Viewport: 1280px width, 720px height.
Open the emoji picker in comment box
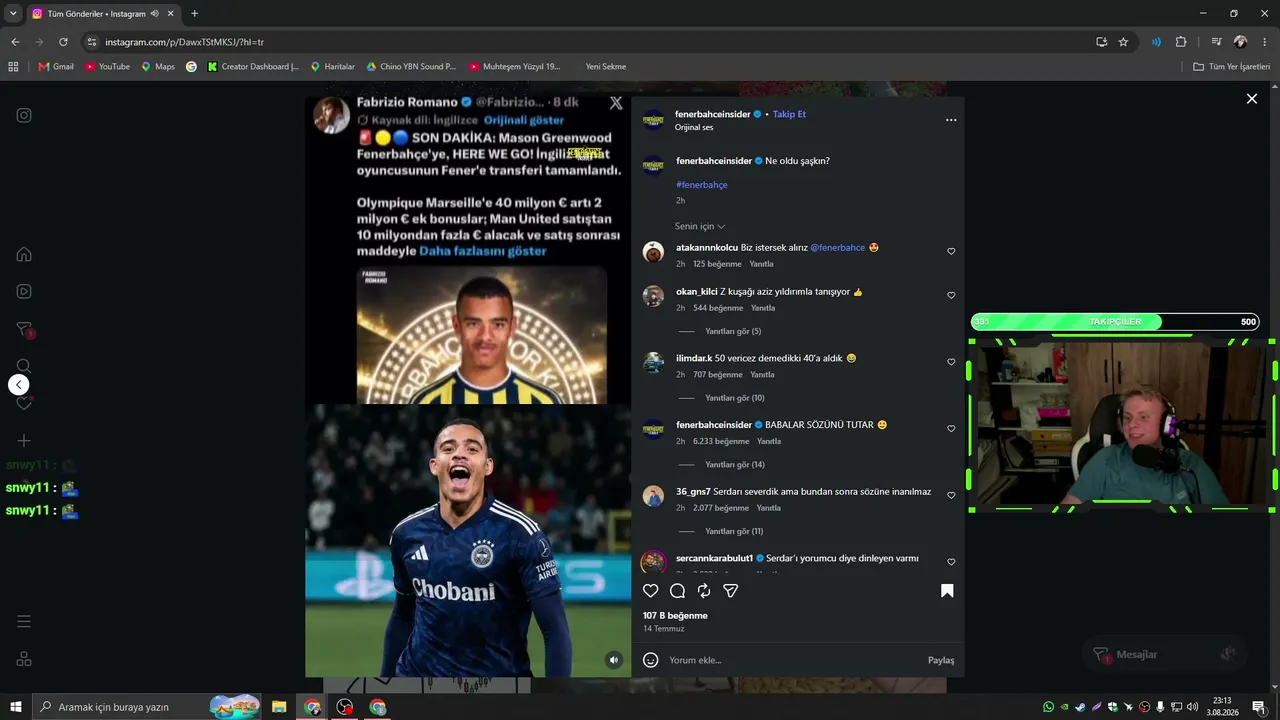pos(651,660)
